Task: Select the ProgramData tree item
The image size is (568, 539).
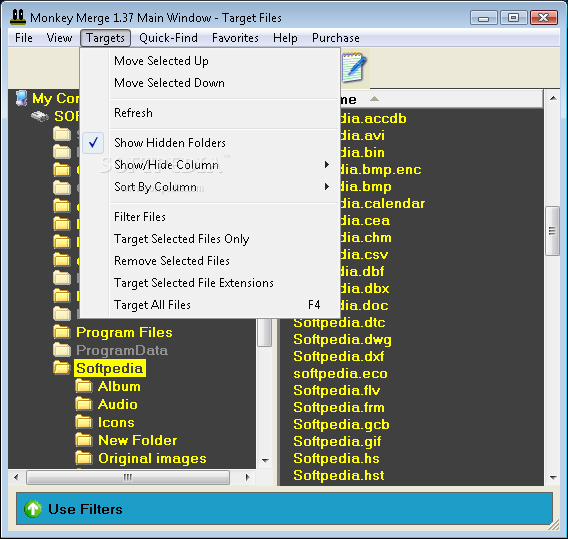Action: click(122, 350)
